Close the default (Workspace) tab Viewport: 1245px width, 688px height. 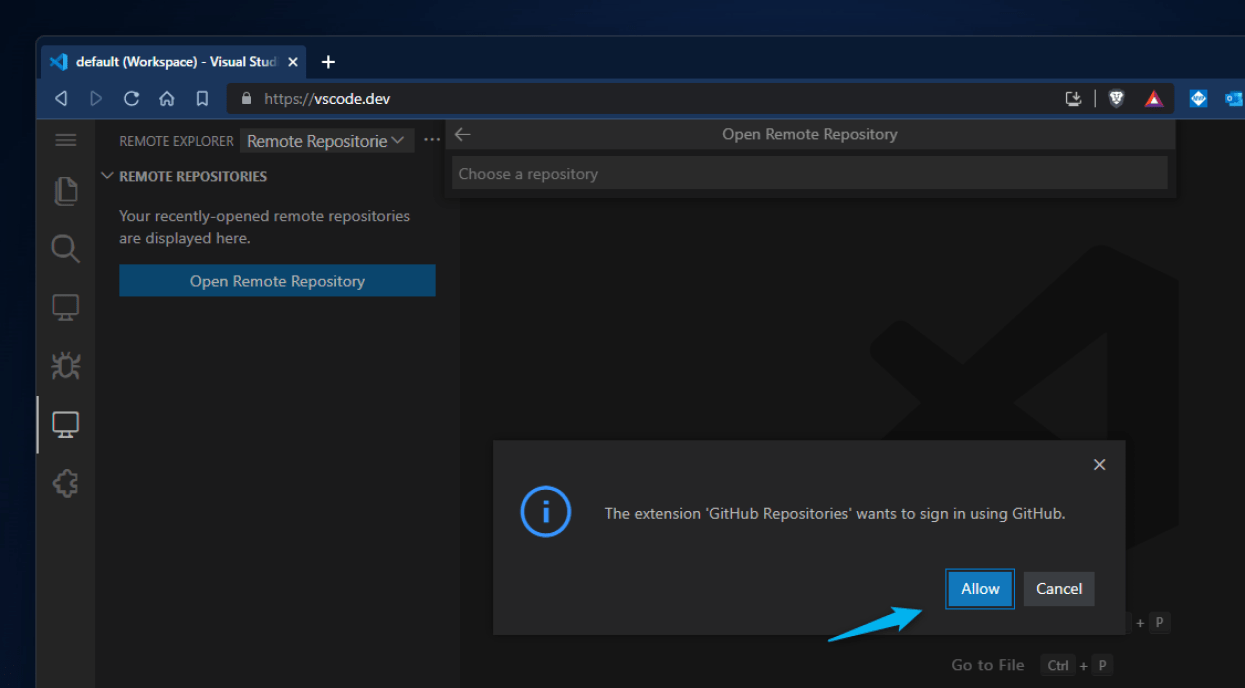click(293, 62)
